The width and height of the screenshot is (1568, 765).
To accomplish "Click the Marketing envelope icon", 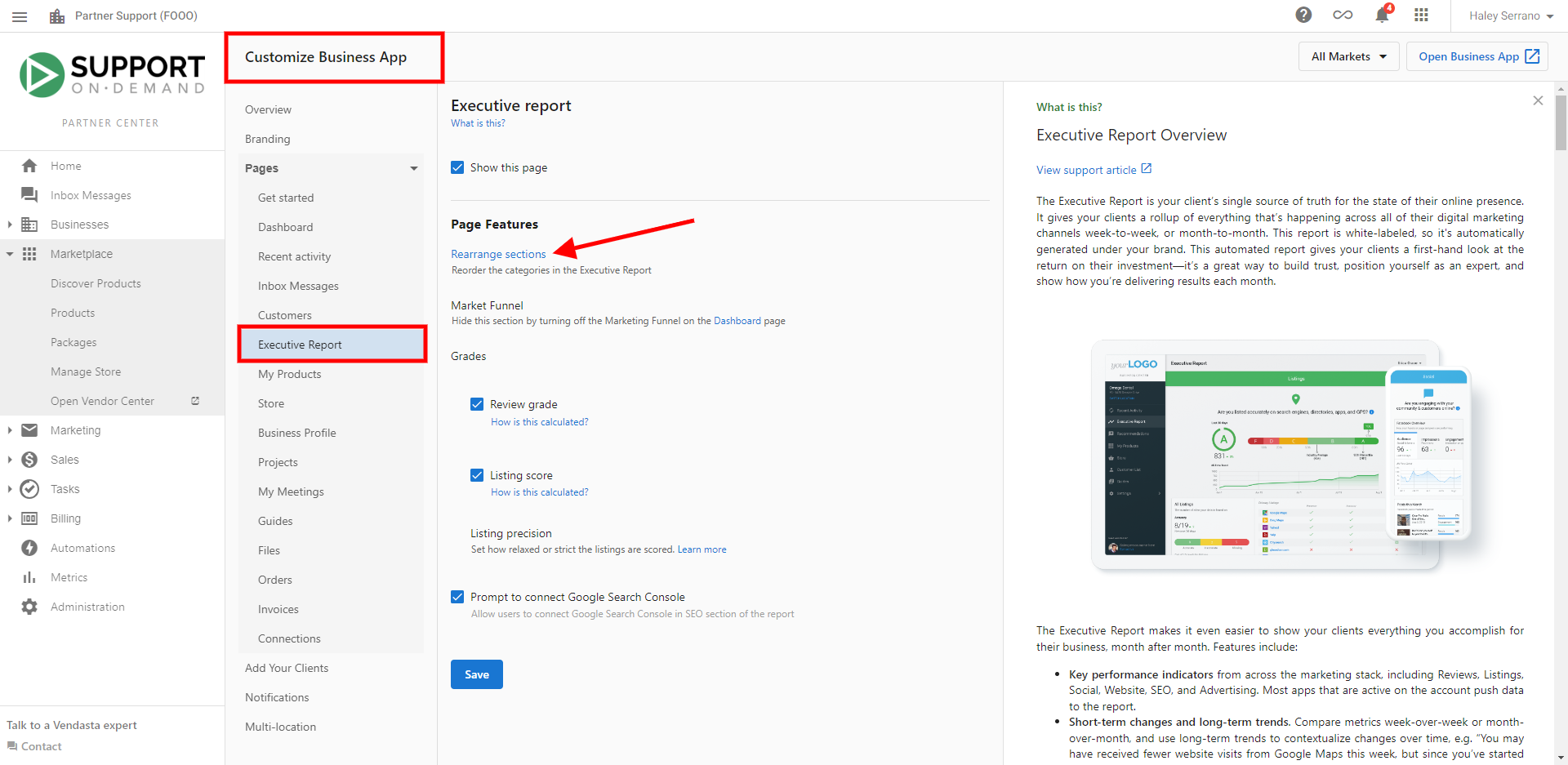I will pos(29,430).
